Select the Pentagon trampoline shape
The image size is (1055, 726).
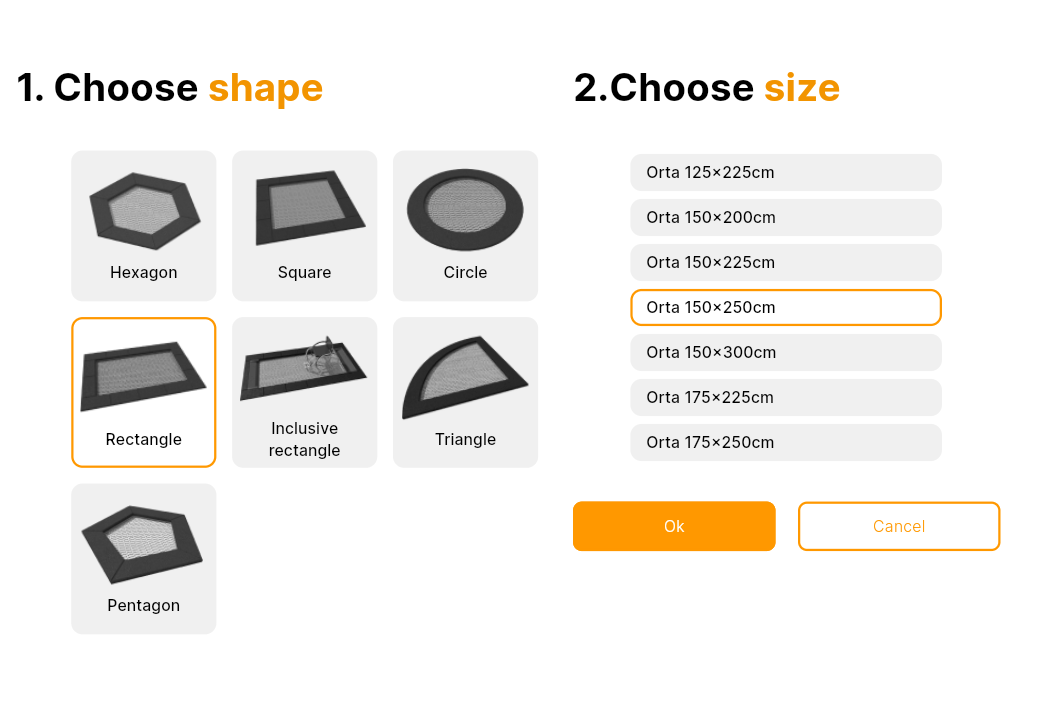pos(143,558)
